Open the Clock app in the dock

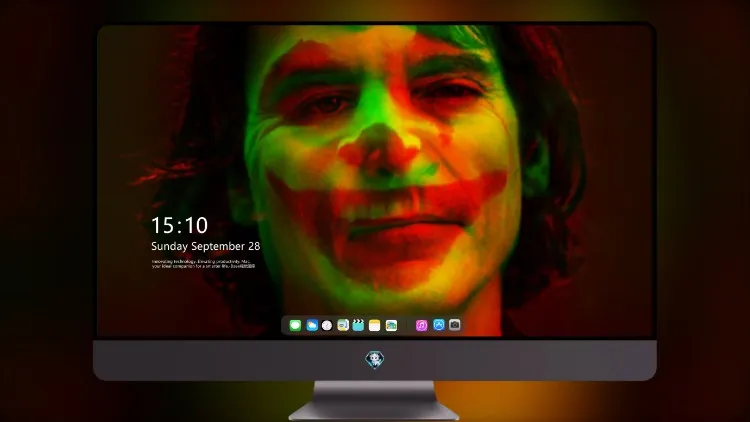click(x=327, y=325)
